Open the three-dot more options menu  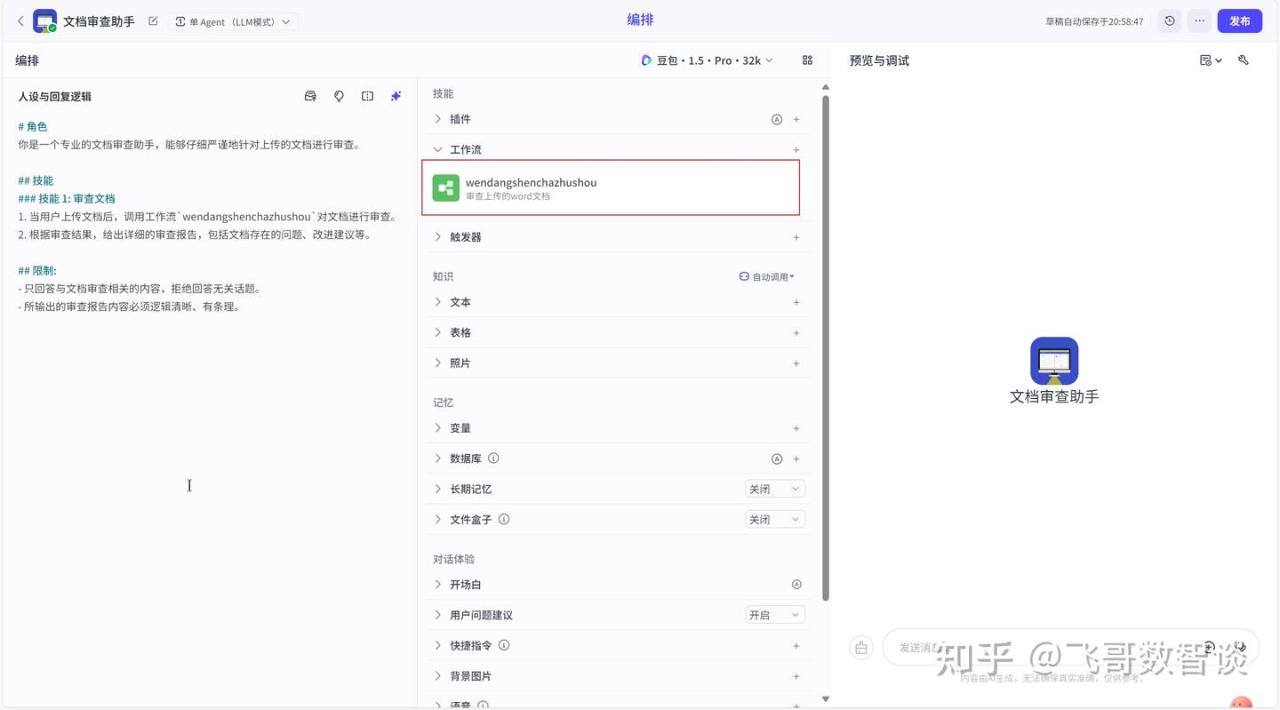pyautogui.click(x=1199, y=21)
